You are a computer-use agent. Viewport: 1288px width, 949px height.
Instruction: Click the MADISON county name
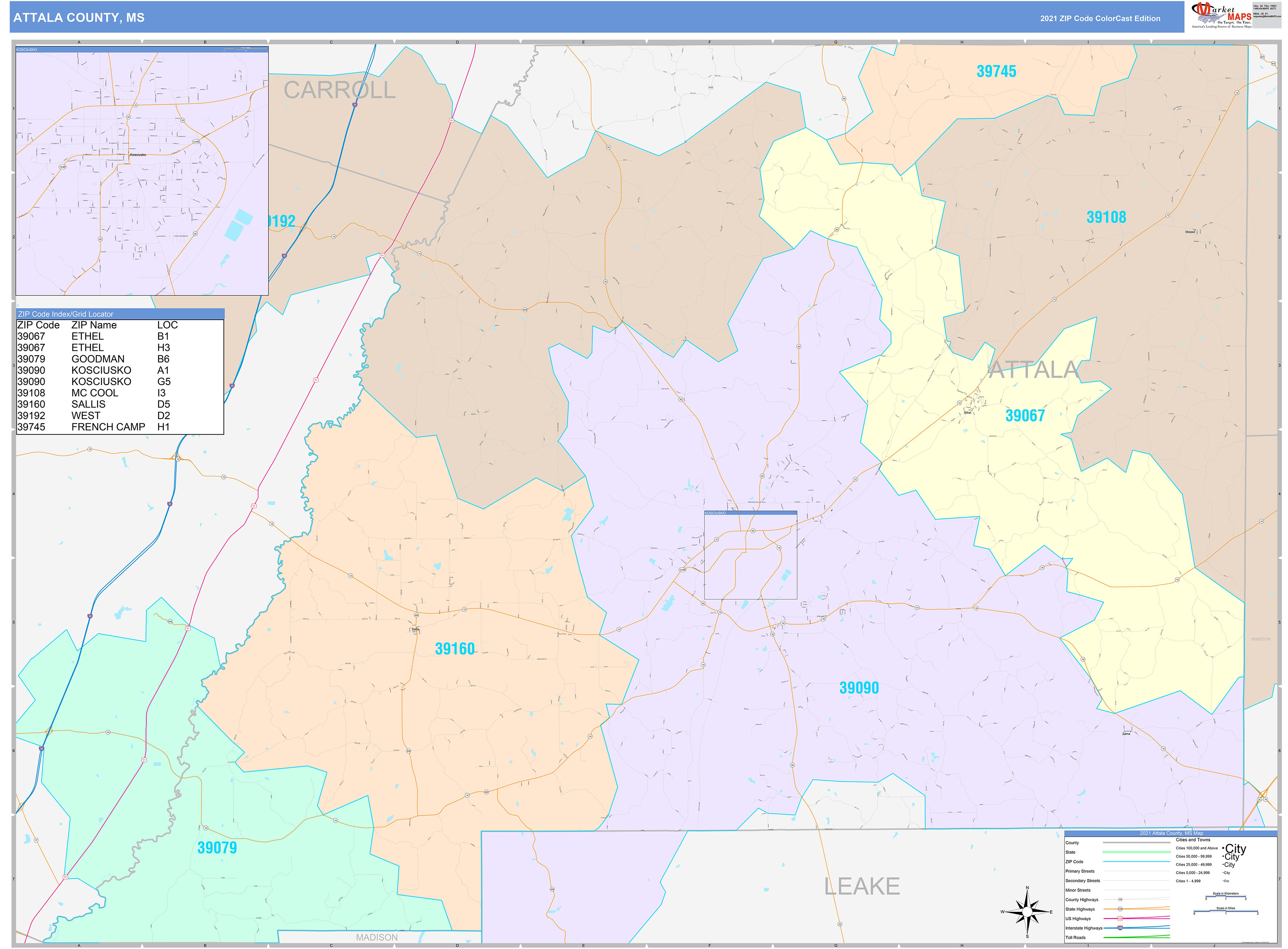(376, 937)
